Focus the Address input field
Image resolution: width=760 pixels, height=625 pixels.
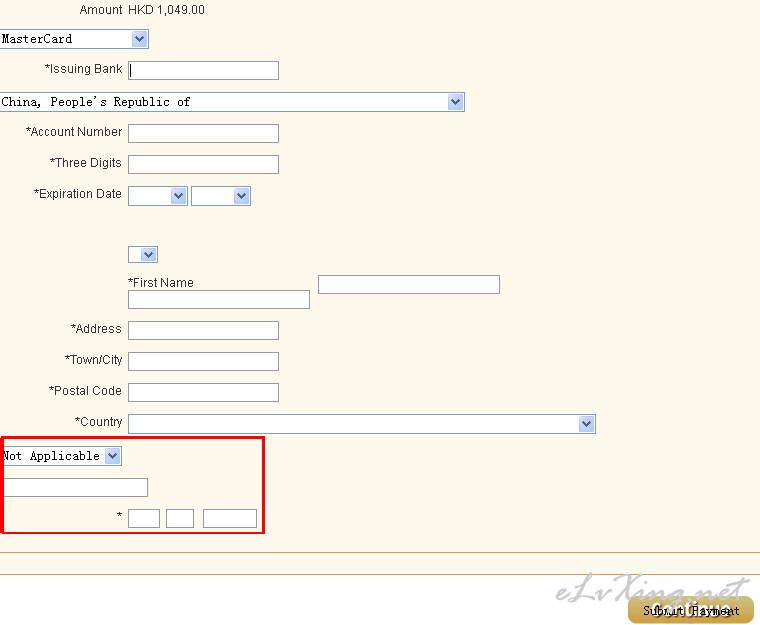(x=203, y=330)
